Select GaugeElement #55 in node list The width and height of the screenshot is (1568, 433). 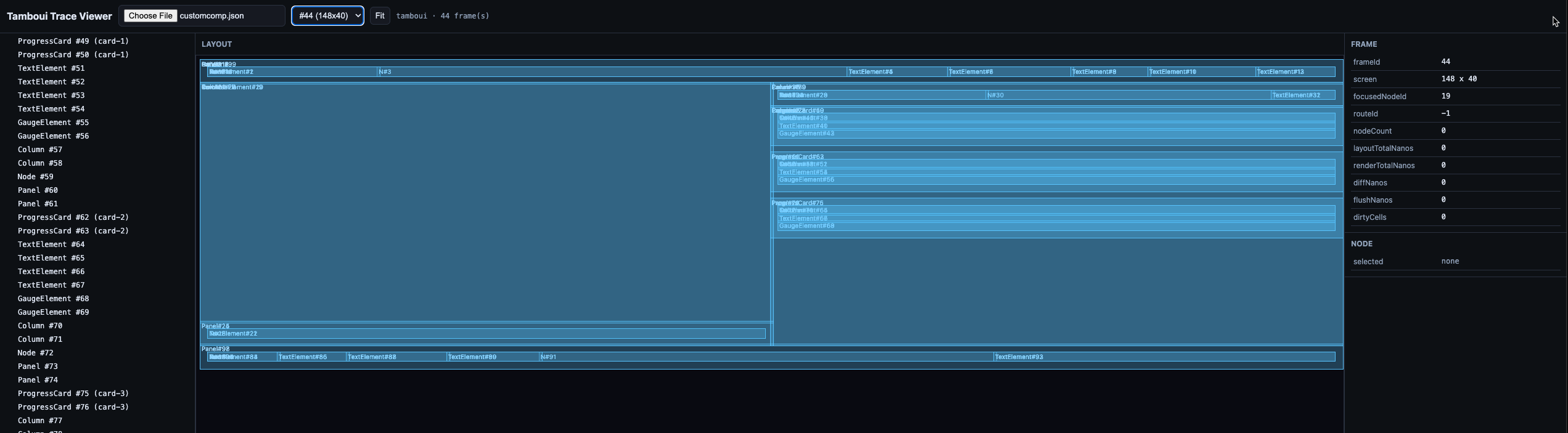pos(53,123)
